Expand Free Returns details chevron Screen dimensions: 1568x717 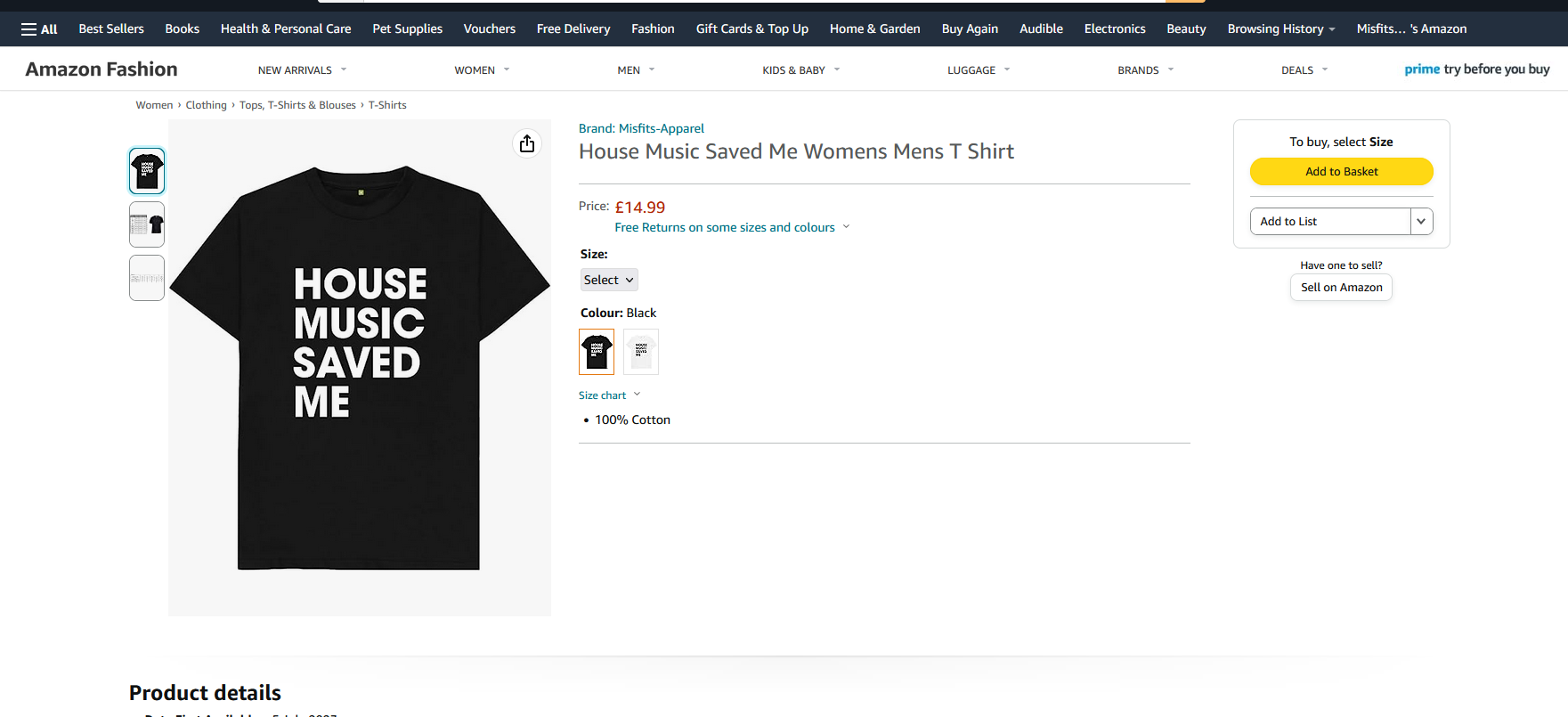tap(846, 227)
